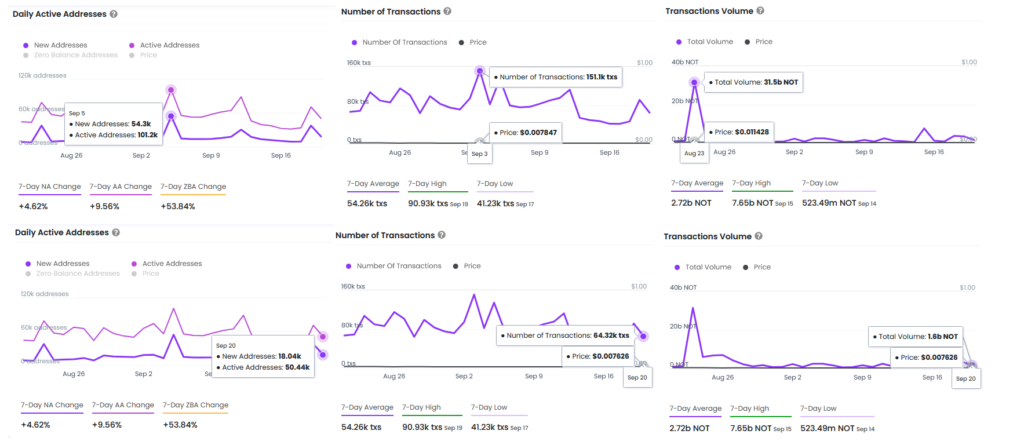Select 7-Day ZBA Change tab in upper addresses panel
The width and height of the screenshot is (1024, 445).
point(193,188)
